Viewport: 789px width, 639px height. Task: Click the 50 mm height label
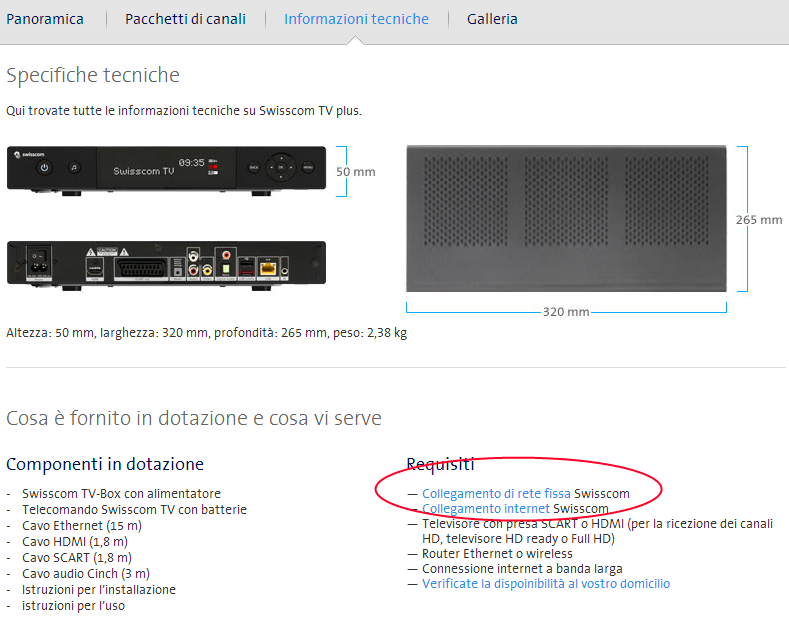tap(356, 172)
